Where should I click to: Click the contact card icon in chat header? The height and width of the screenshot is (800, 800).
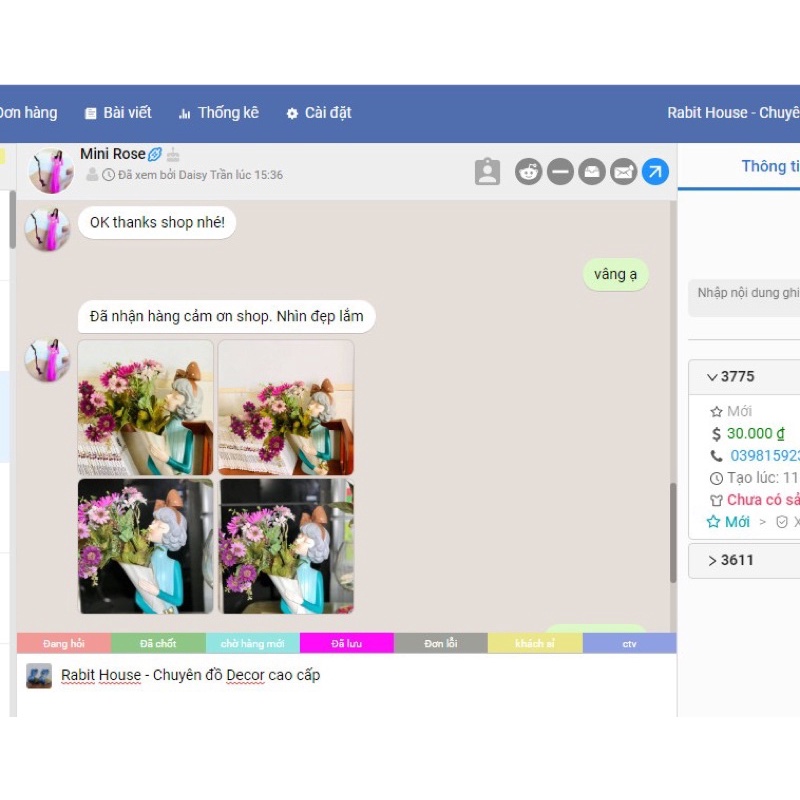tap(487, 172)
